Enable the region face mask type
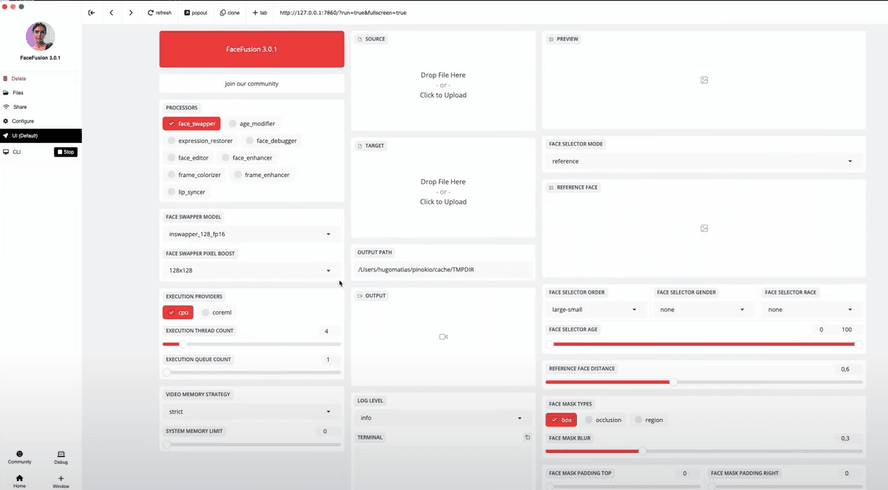This screenshot has width=888, height=490. (x=649, y=420)
